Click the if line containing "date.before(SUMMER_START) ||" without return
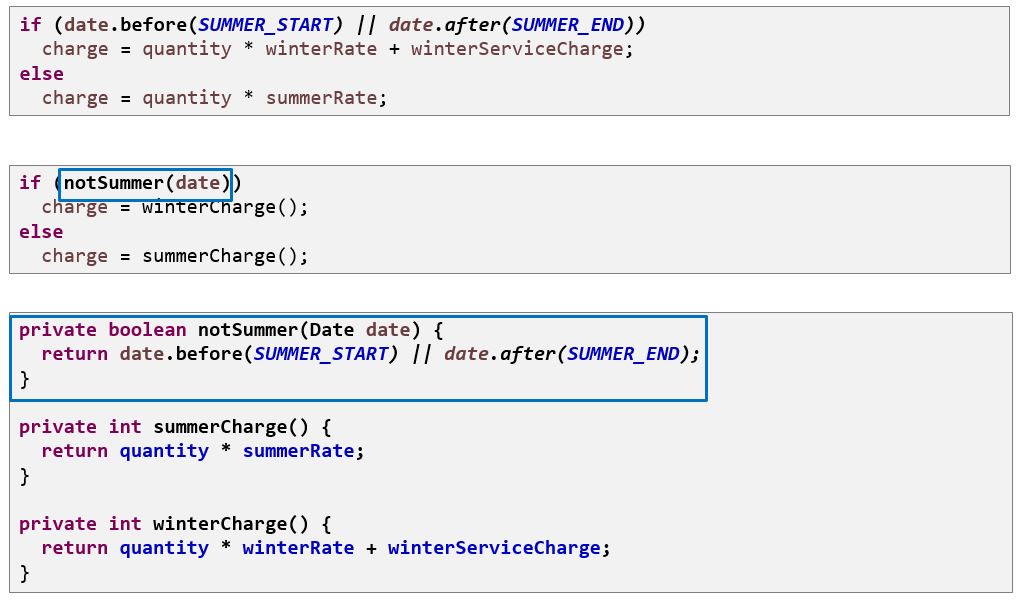This screenshot has height=606, width=1024. [x=332, y=25]
